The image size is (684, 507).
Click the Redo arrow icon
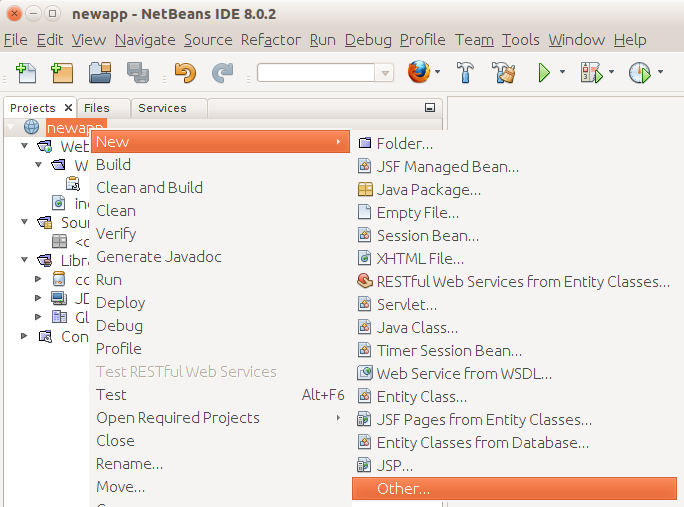tap(223, 72)
